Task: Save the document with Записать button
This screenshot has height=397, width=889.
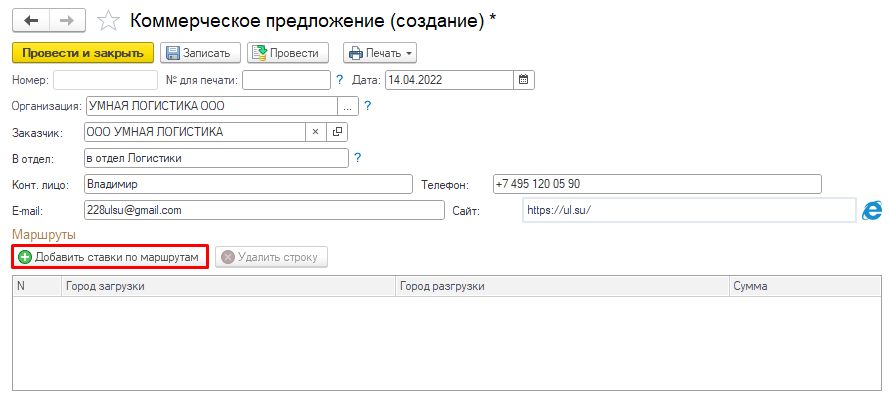Action: tap(200, 53)
